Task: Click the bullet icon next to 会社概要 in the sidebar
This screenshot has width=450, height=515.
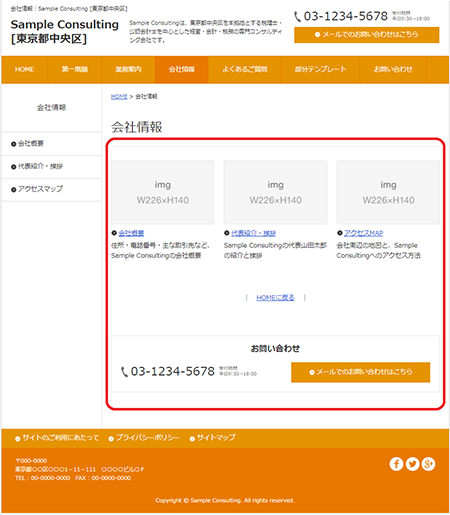Action: point(13,144)
